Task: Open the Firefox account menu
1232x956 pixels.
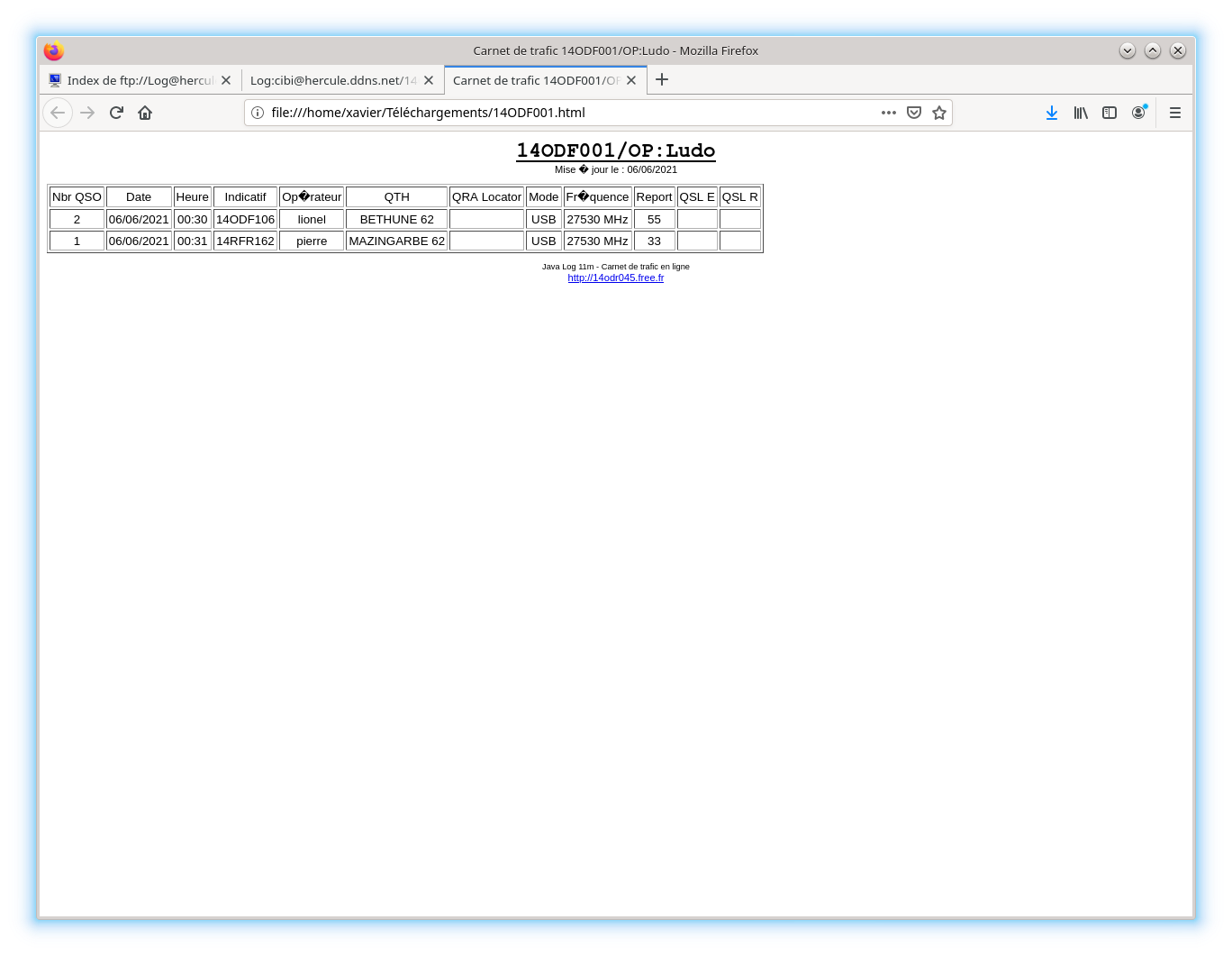Action: [1138, 113]
